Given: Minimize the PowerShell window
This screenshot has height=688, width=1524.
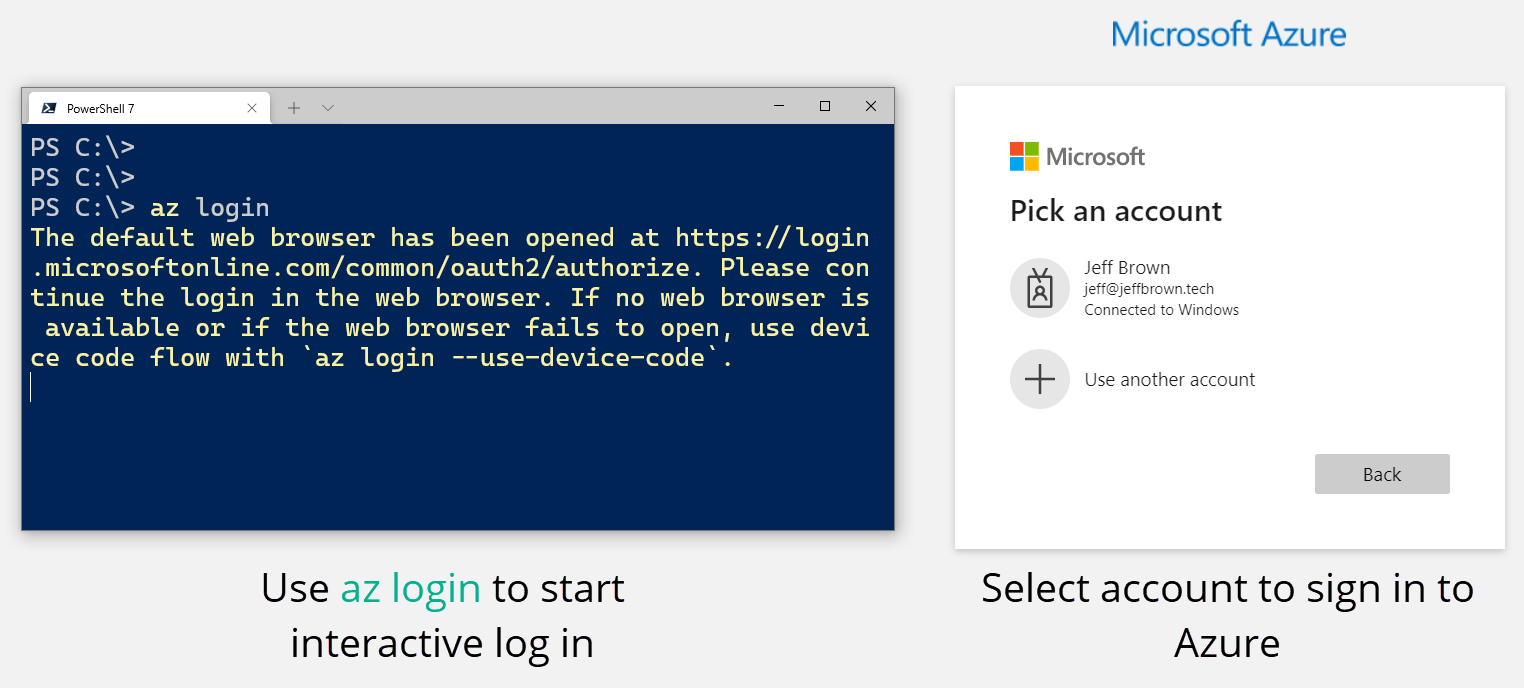Looking at the screenshot, I should (x=779, y=106).
